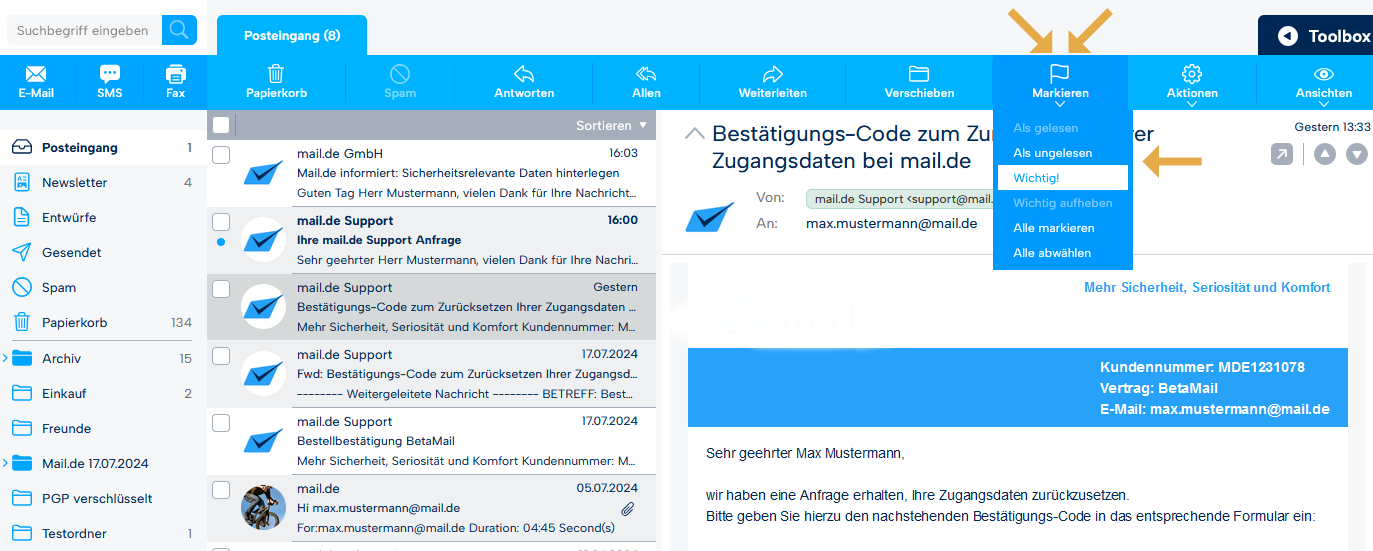Open the Bestellbestätigung BetaMail message
This screenshot has width=1373, height=551.
click(x=432, y=441)
